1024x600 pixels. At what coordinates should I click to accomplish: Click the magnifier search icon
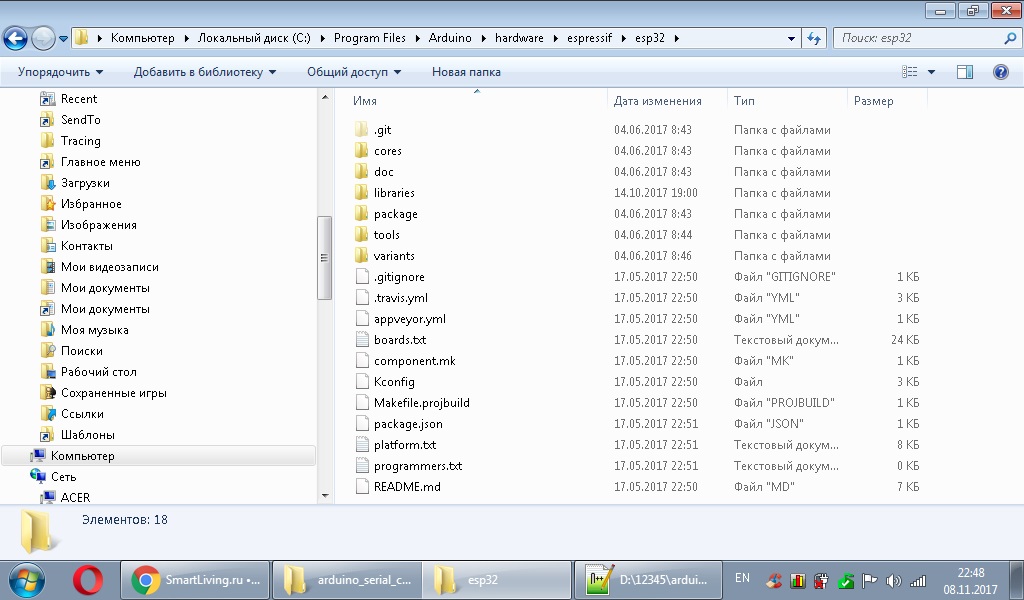coord(1010,38)
